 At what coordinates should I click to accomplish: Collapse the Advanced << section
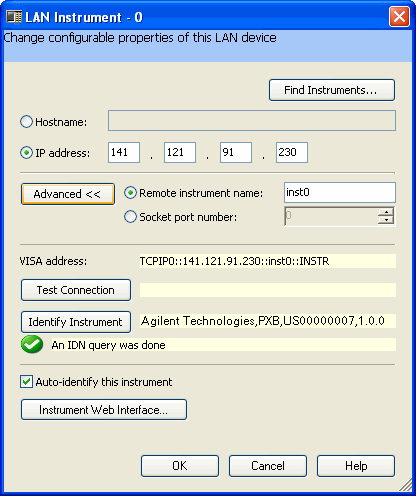pos(68,194)
